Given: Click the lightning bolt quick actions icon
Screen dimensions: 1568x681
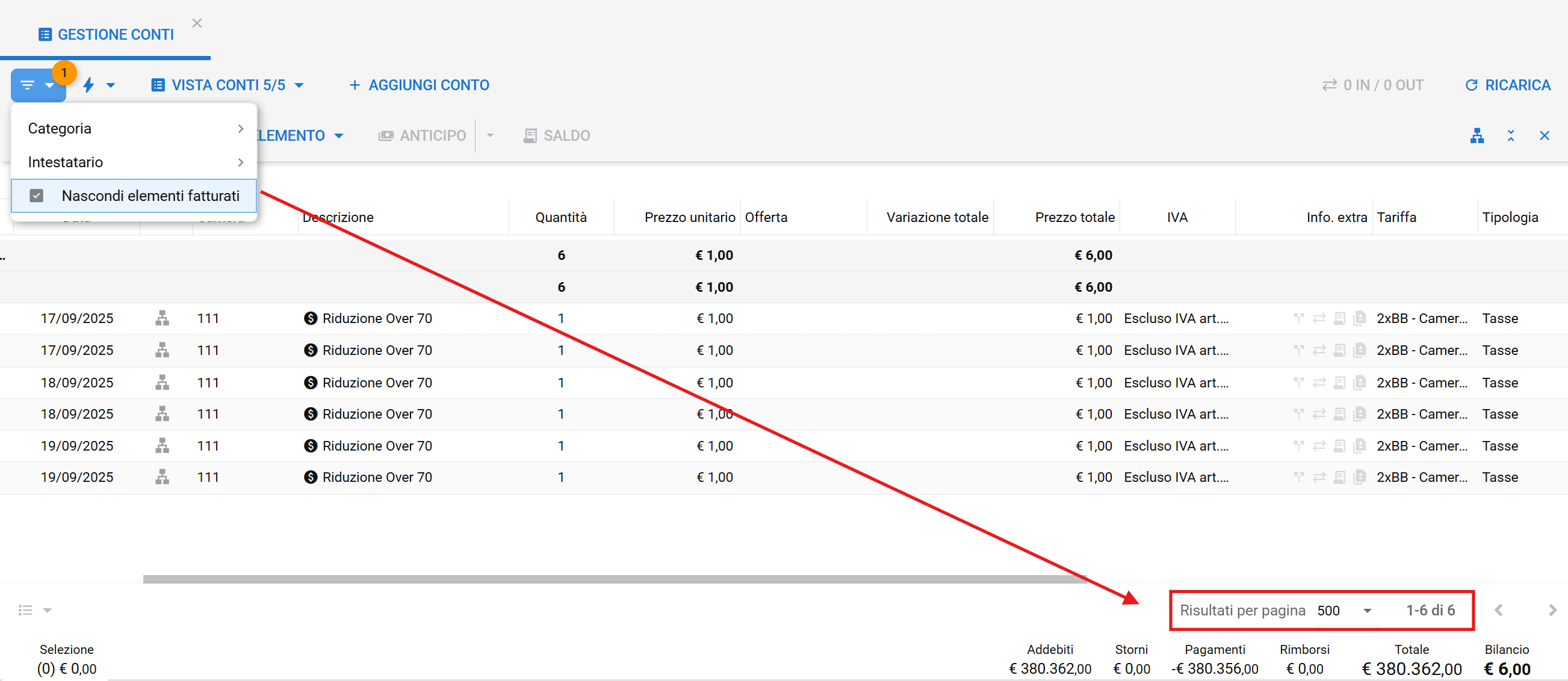Looking at the screenshot, I should (x=89, y=85).
